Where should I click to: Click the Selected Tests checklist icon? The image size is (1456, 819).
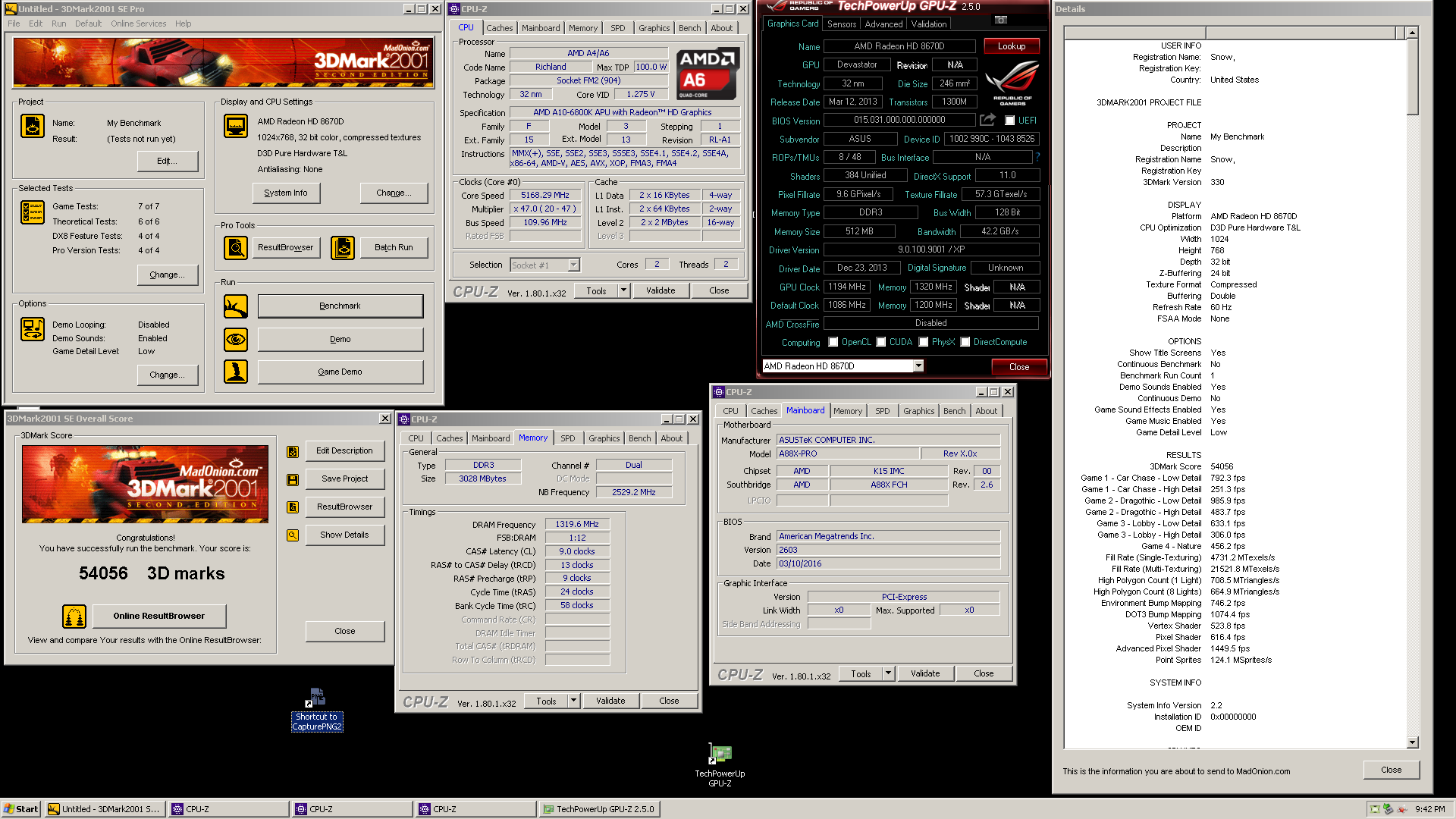tap(33, 212)
